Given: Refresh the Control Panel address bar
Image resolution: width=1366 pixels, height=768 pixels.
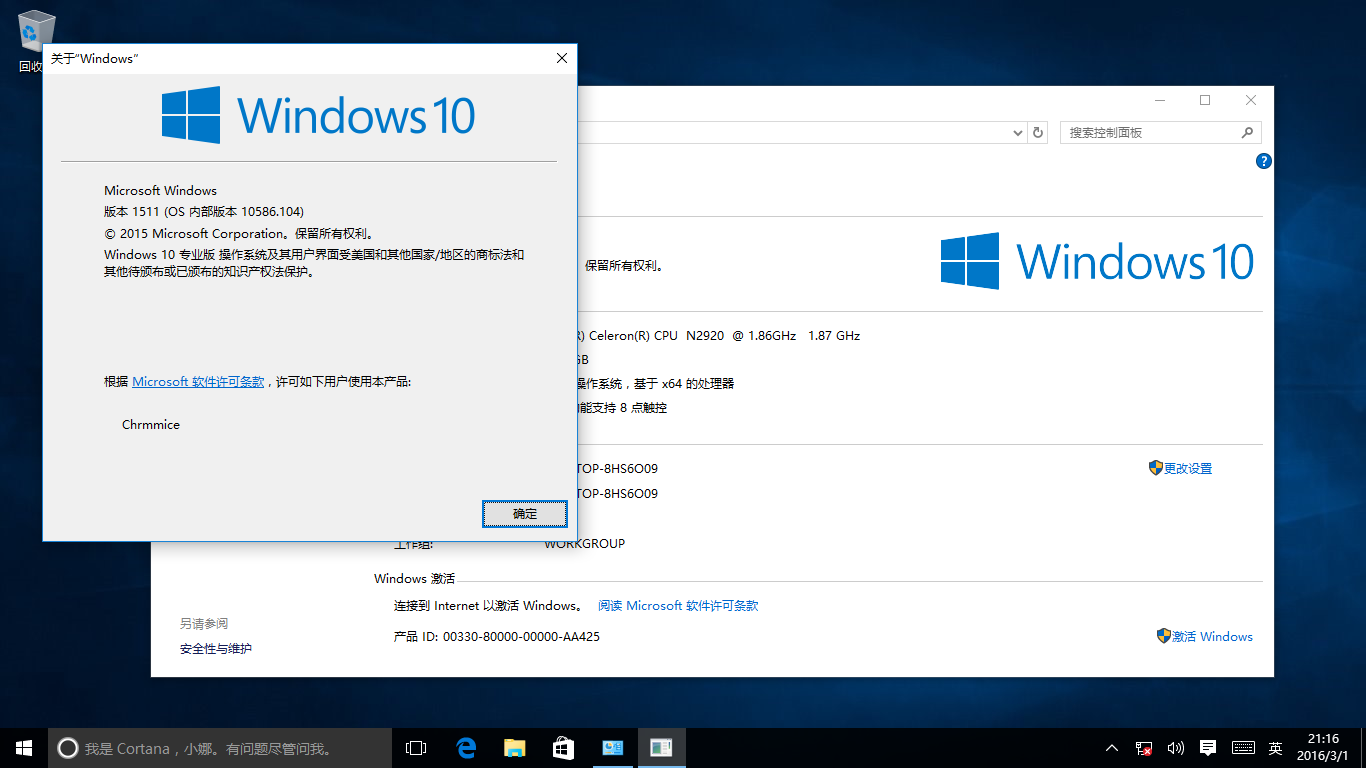Looking at the screenshot, I should pos(1038,132).
